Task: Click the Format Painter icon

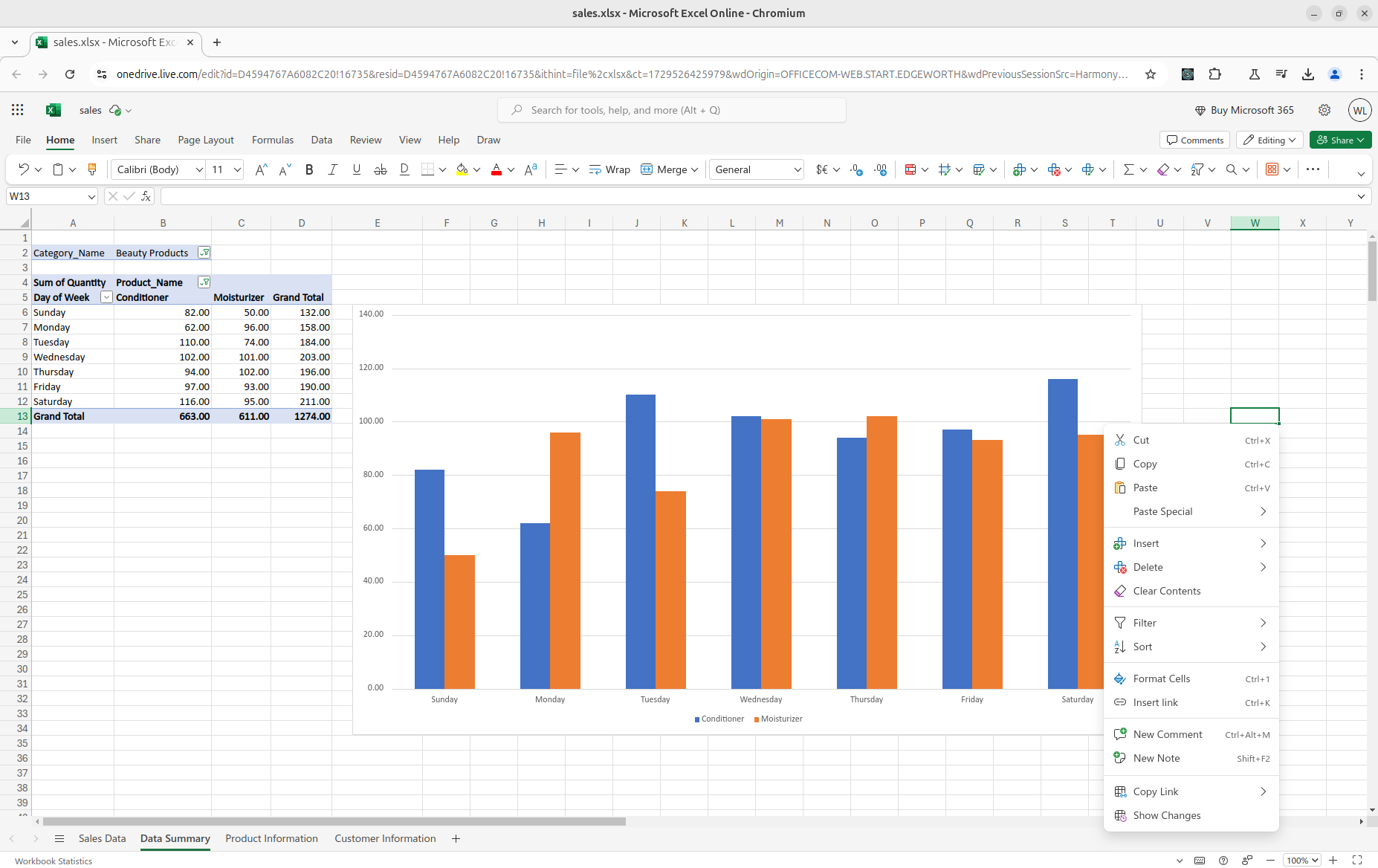Action: [x=92, y=169]
